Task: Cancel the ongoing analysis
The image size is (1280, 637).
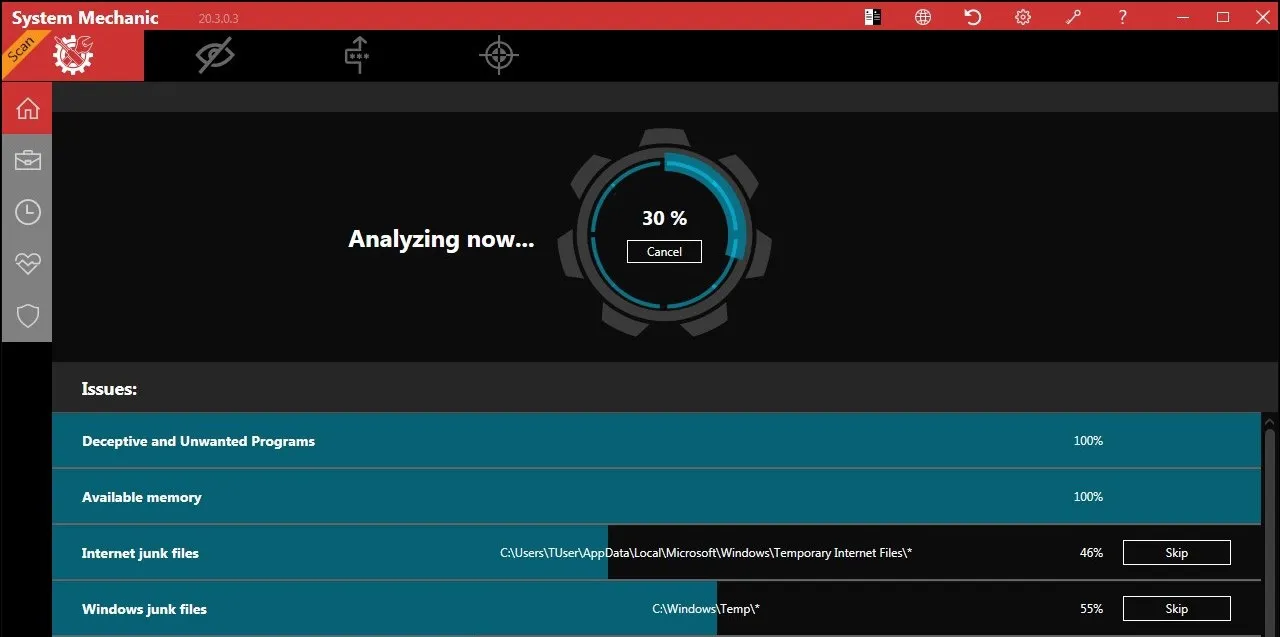Action: 664,252
